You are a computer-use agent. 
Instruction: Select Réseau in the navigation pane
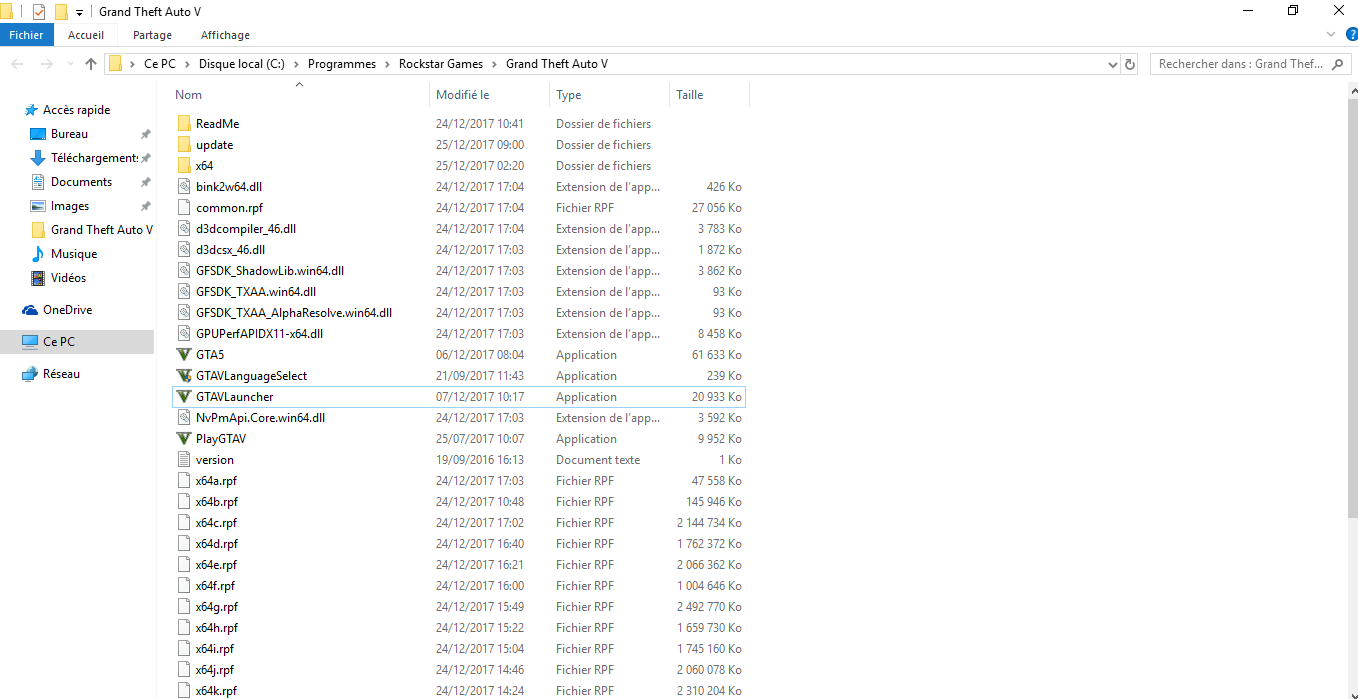tap(61, 374)
